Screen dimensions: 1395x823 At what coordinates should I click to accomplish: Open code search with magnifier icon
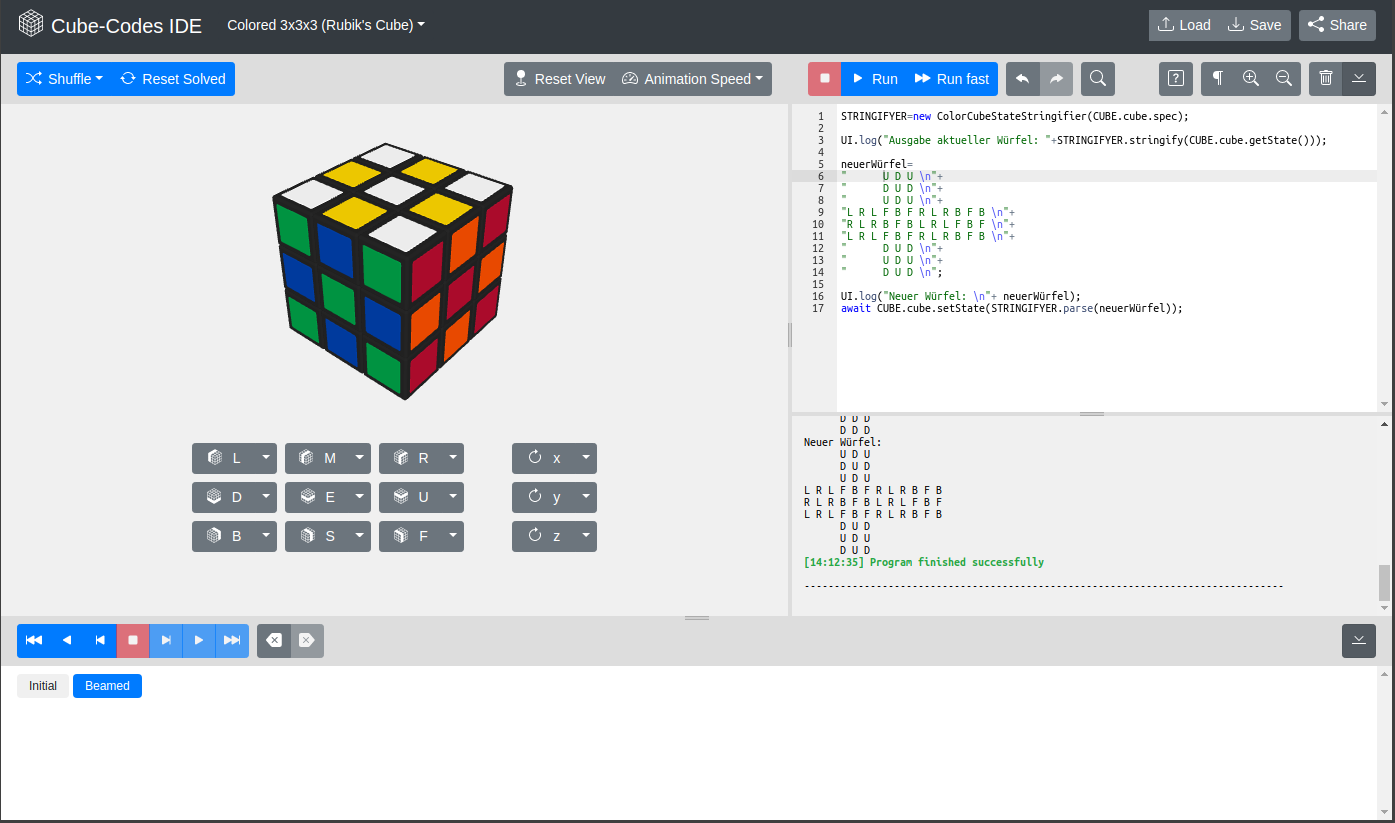coord(1097,78)
